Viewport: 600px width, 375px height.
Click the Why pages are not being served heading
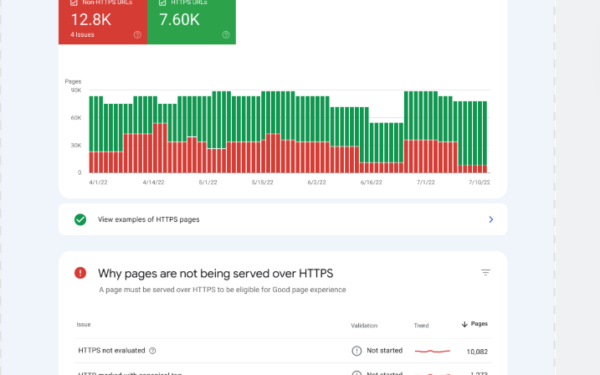[215, 274]
